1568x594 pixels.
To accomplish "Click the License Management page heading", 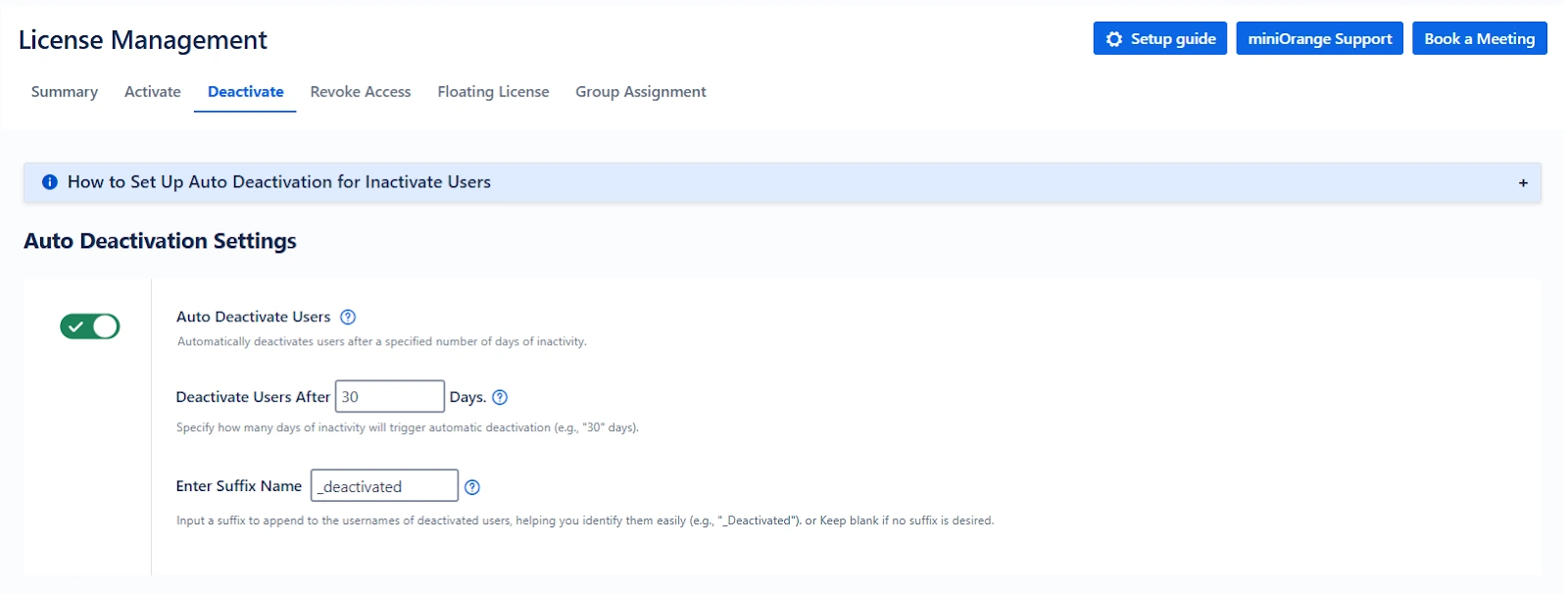I will 143,40.
